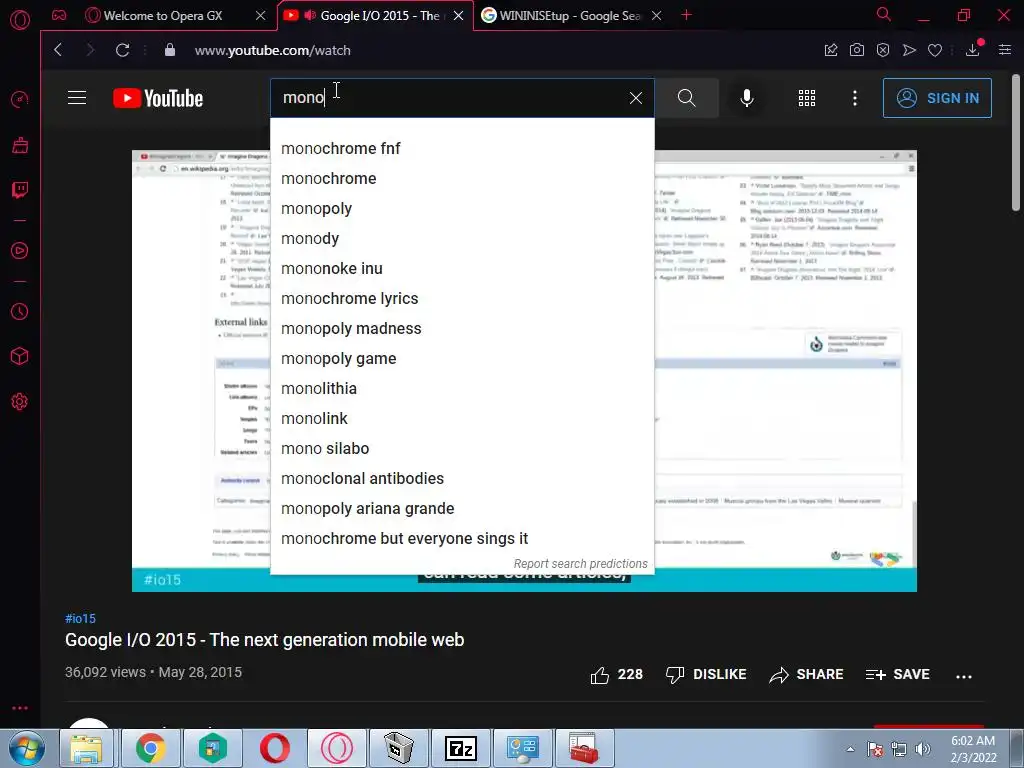Take a snapshot with camera icon
The height and width of the screenshot is (768, 1024).
tap(857, 50)
